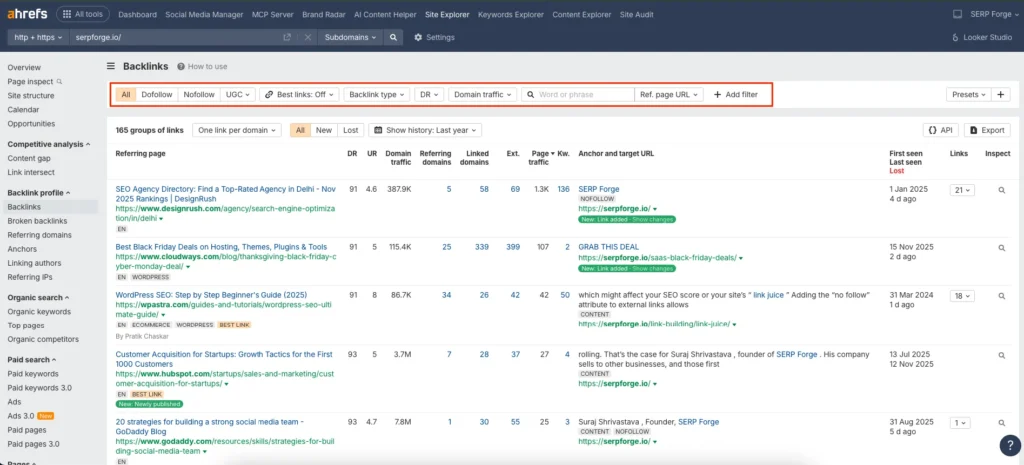Open Referring domains in the sidebar
This screenshot has width=1024, height=465.
(37, 235)
